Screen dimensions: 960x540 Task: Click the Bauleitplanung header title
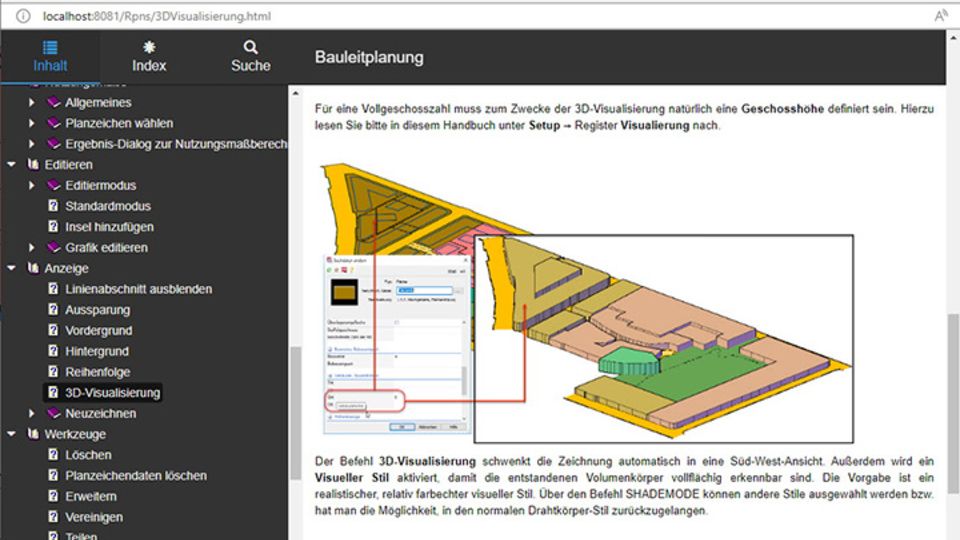tap(369, 58)
